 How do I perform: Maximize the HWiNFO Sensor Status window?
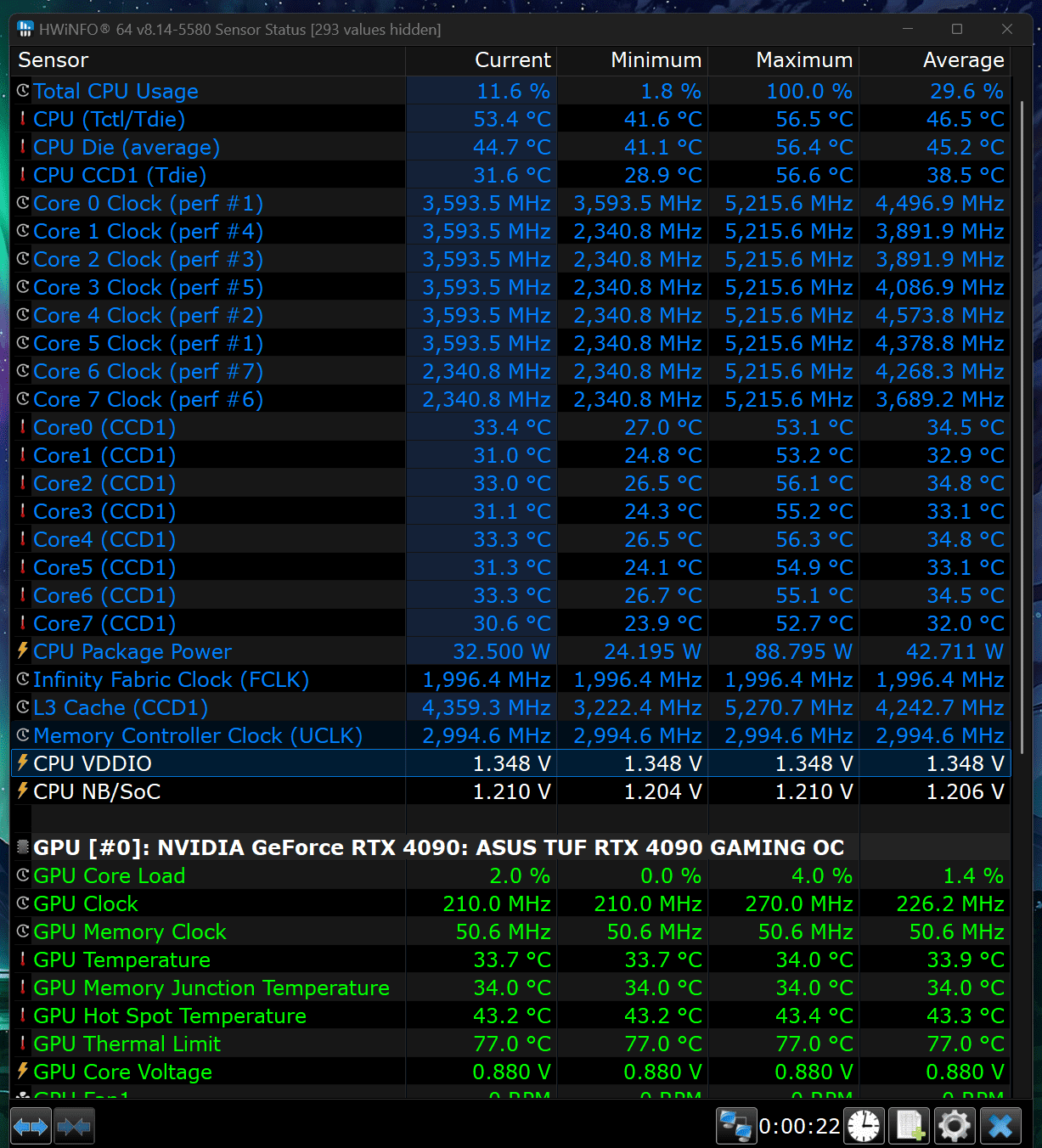(957, 29)
